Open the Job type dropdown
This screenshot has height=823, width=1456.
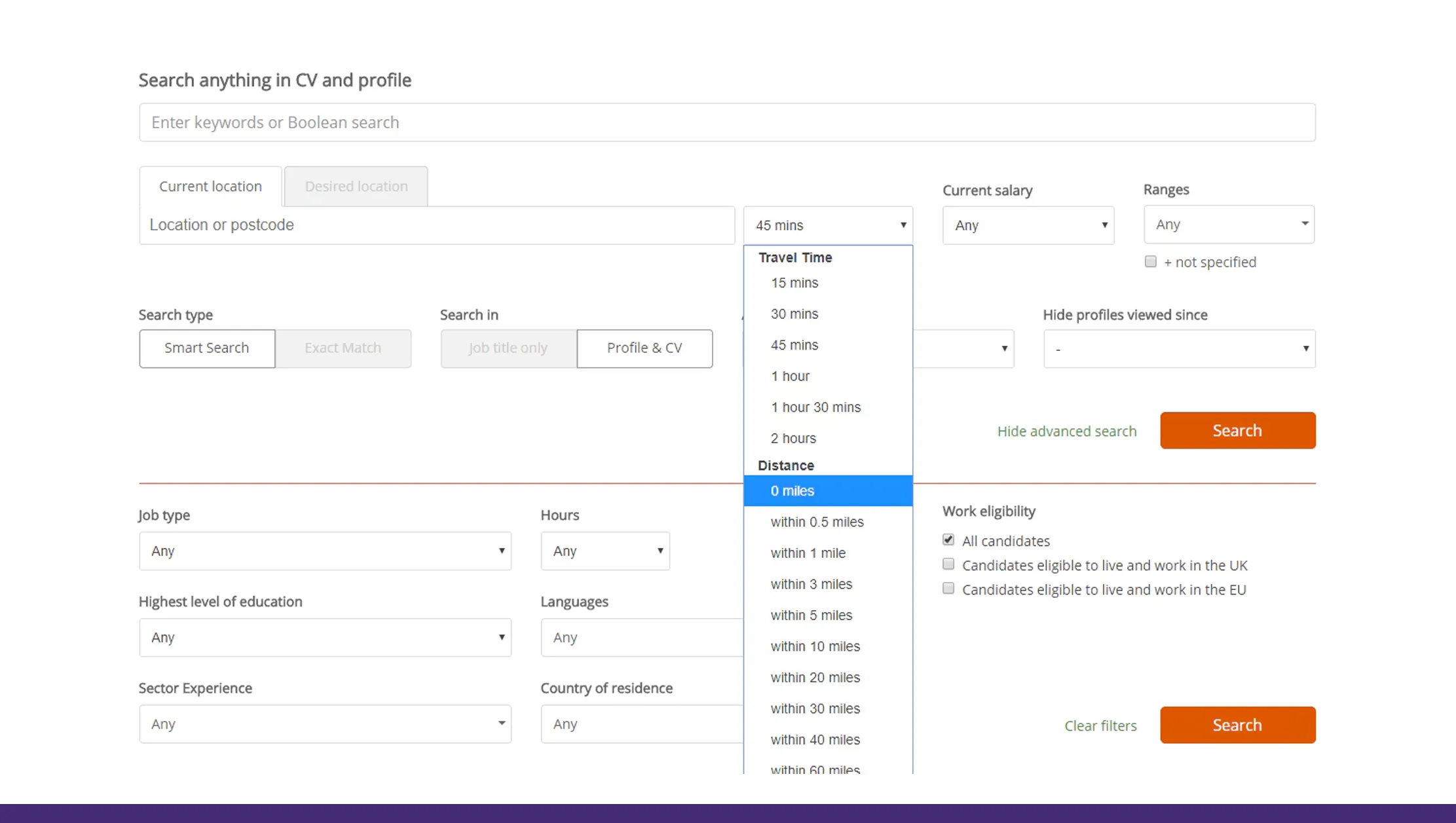point(325,551)
